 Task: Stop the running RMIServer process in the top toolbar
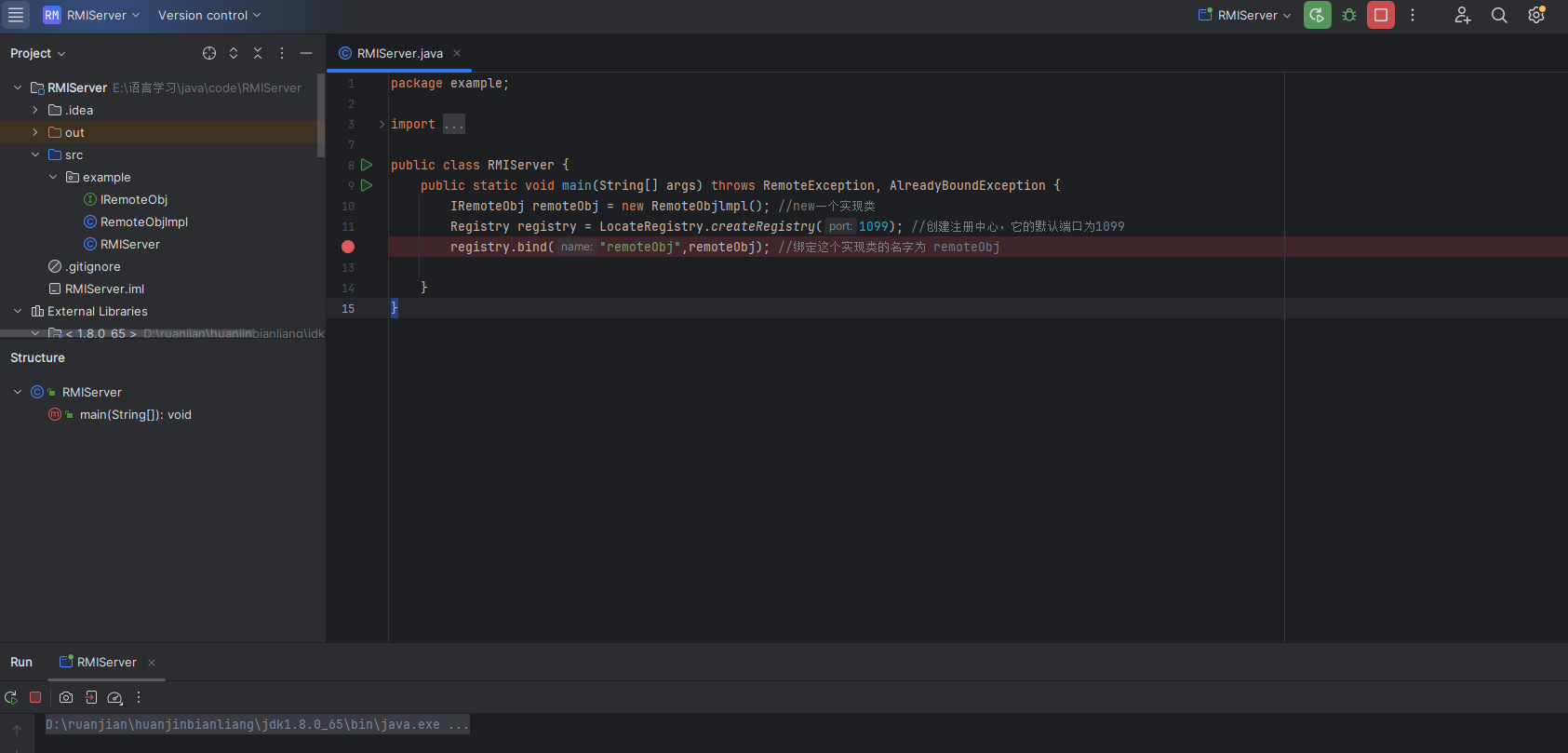pyautogui.click(x=1381, y=15)
